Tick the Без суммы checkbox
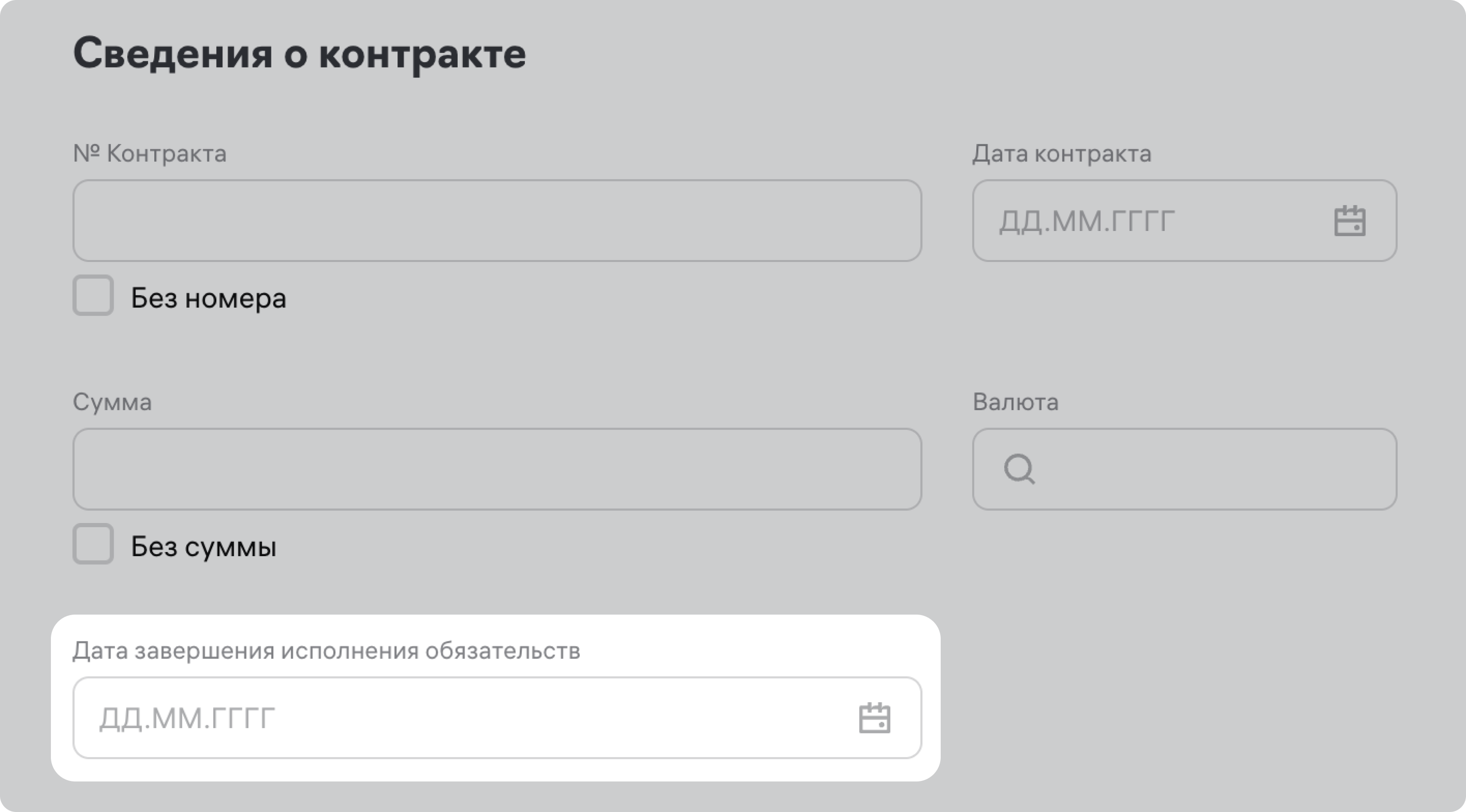The height and width of the screenshot is (812, 1466). [x=93, y=544]
